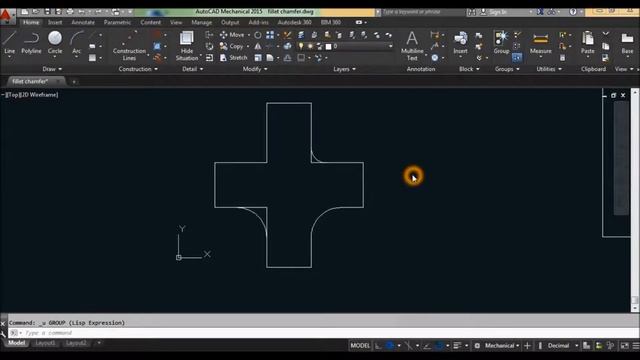This screenshot has height=360, width=640.
Task: Toggle lineweight display in status bar
Action: tap(457, 346)
